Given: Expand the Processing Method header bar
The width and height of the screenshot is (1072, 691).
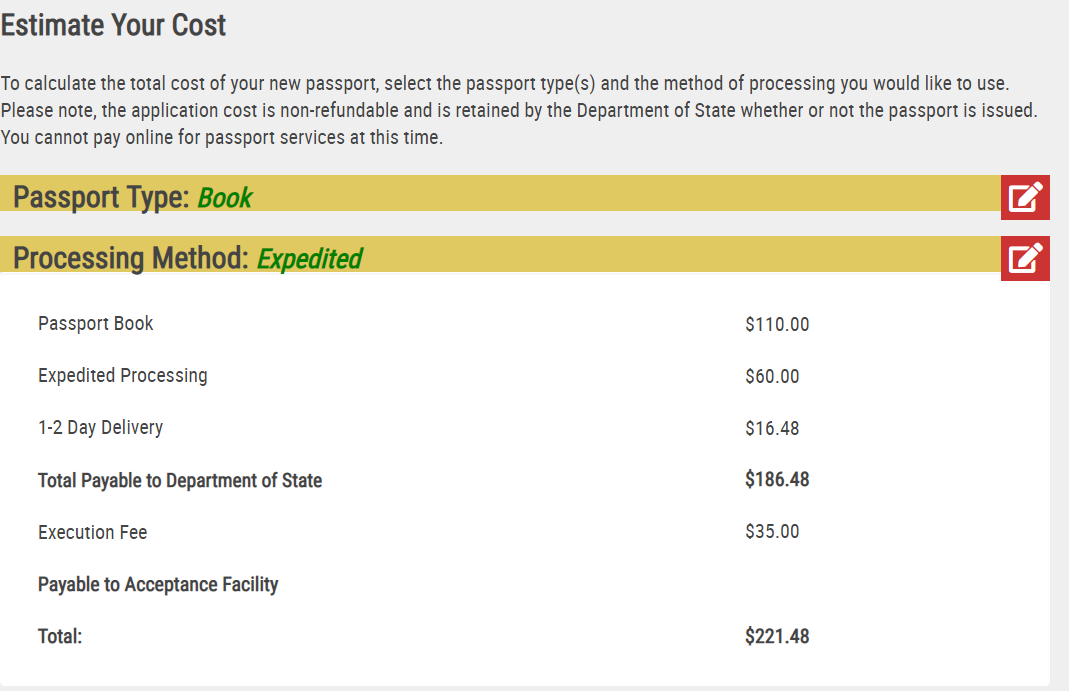Looking at the screenshot, I should tap(500, 254).
